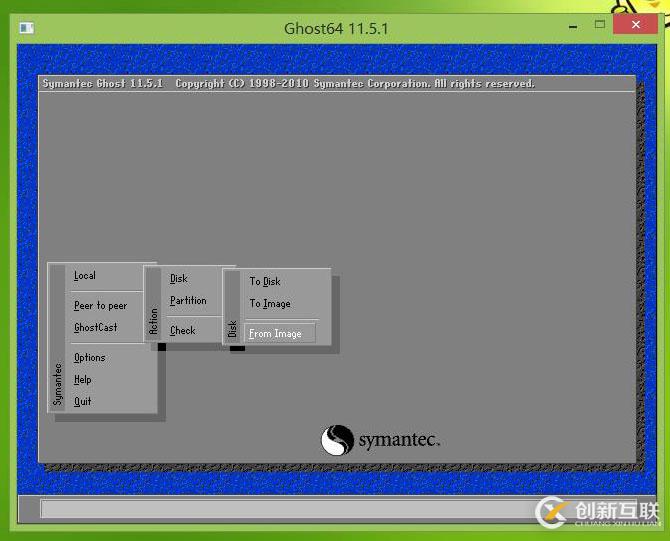Select Quit to exit Ghost

[82, 401]
